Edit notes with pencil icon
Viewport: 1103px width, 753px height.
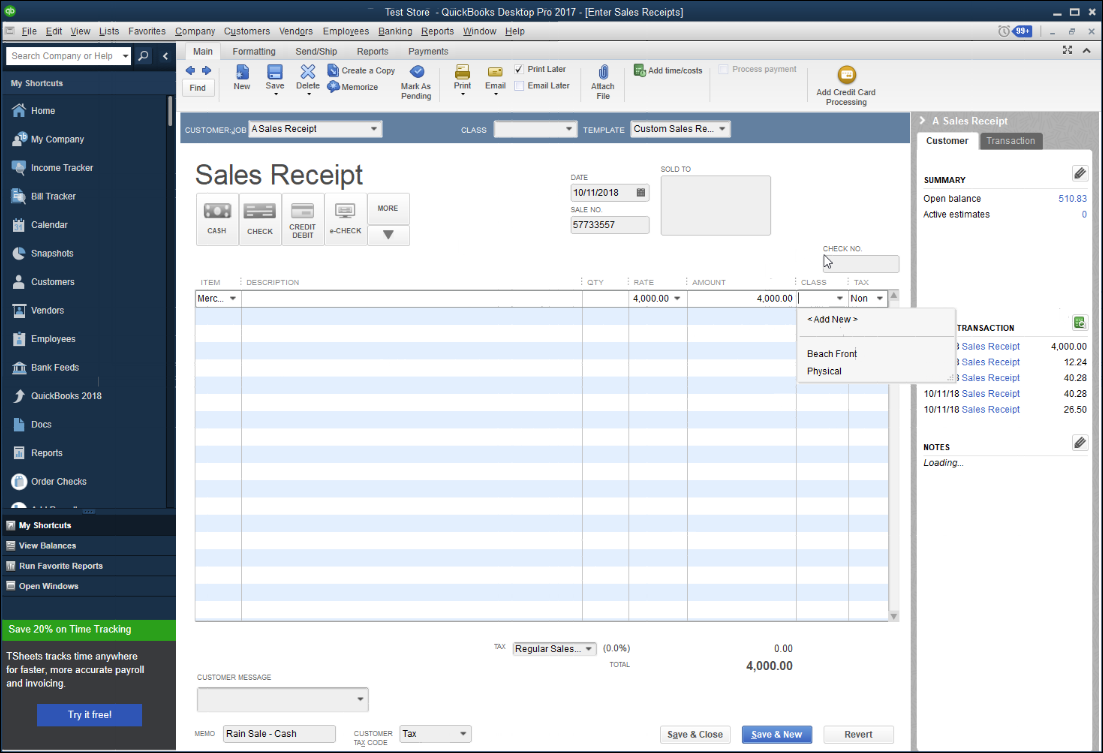pos(1080,443)
